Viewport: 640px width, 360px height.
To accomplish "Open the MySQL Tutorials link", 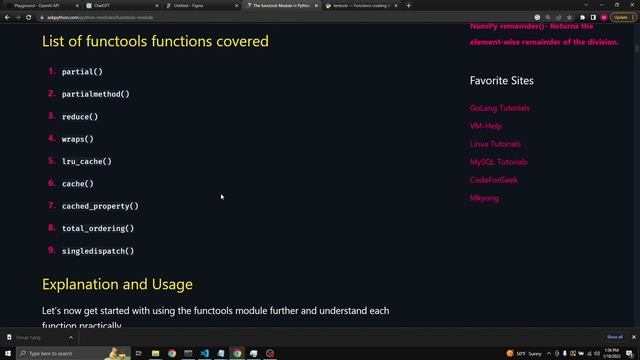I will click(498, 162).
